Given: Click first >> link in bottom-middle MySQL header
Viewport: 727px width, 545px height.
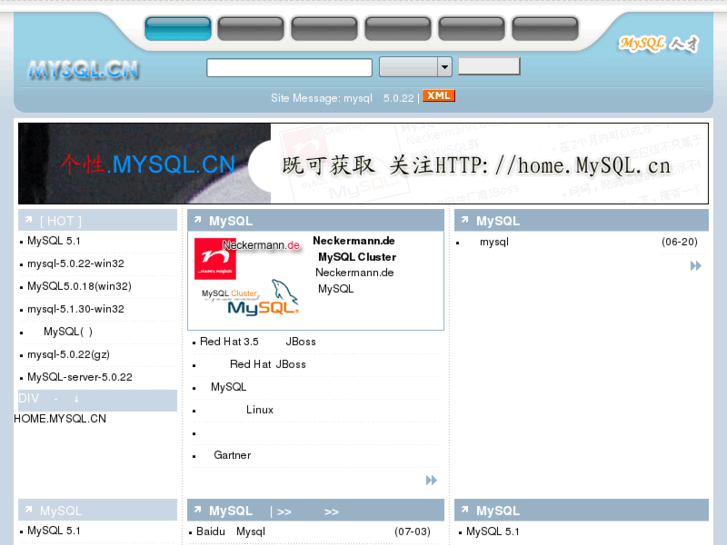Looking at the screenshot, I should coord(284,512).
